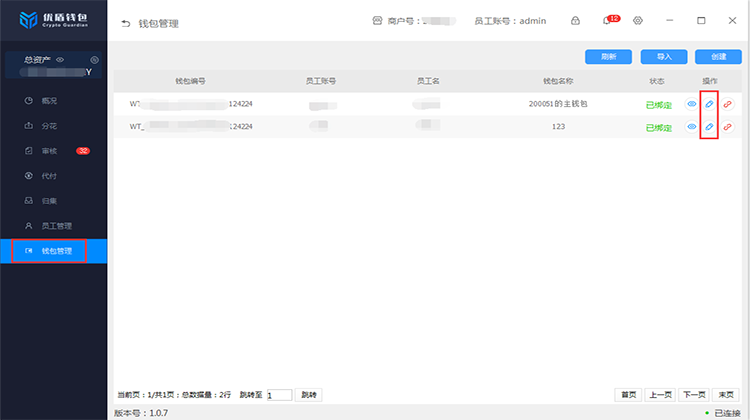View details of wallet 123 via eye icon

point(691,127)
